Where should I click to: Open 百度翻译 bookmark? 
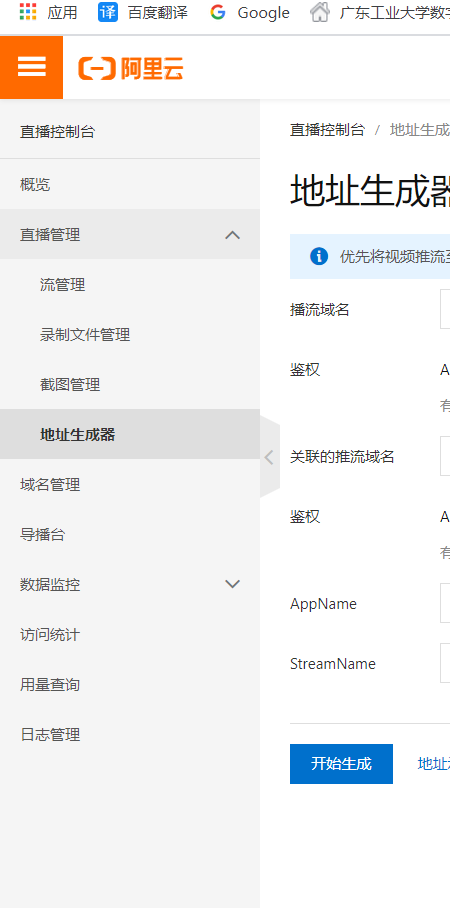pos(158,12)
